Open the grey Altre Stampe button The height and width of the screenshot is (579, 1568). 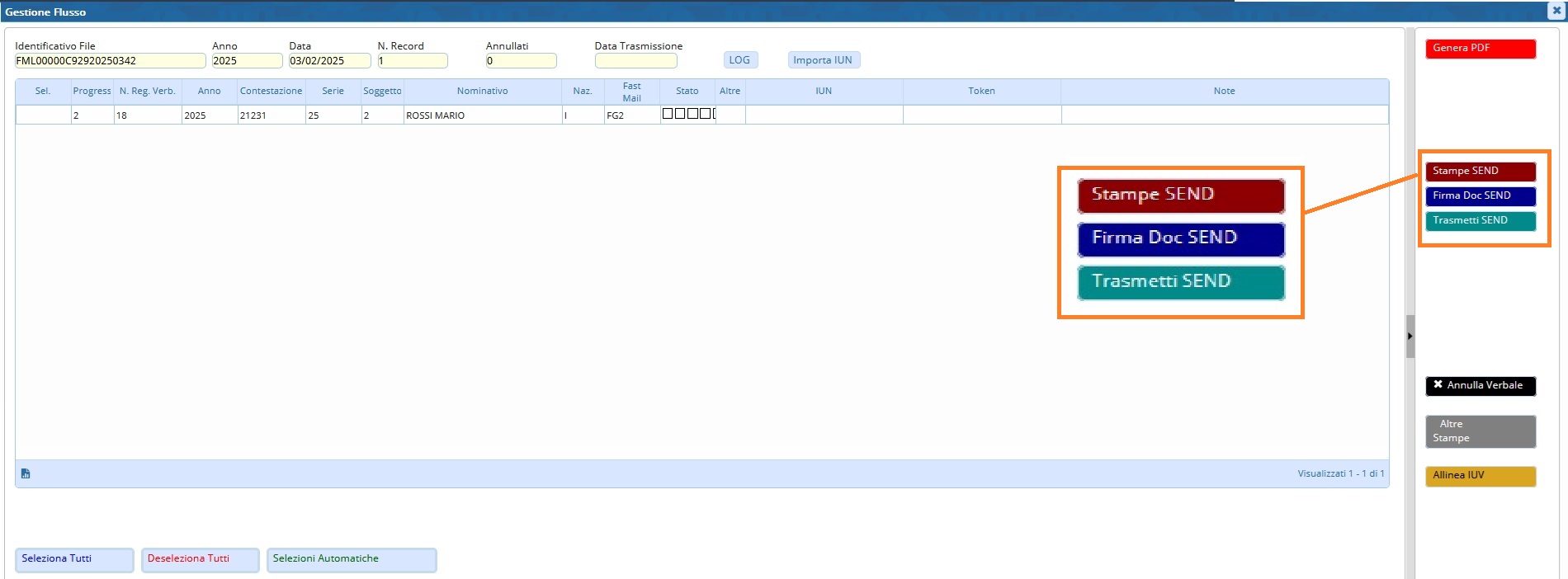[x=1480, y=431]
